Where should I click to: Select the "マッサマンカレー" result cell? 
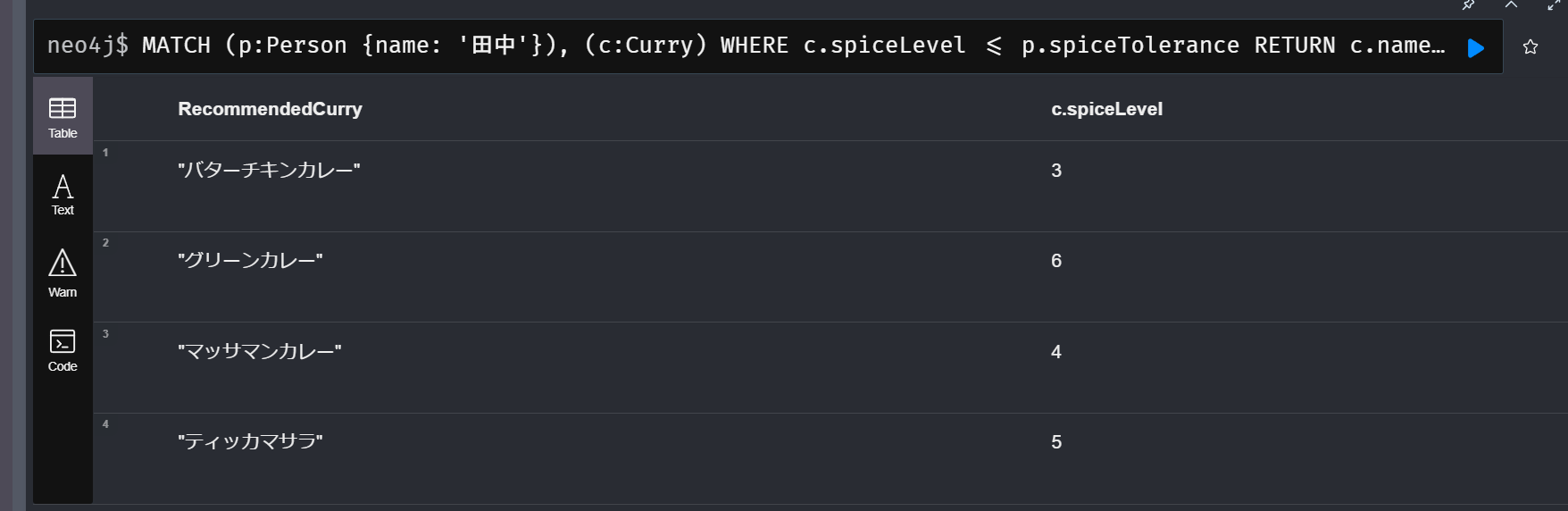tap(259, 352)
